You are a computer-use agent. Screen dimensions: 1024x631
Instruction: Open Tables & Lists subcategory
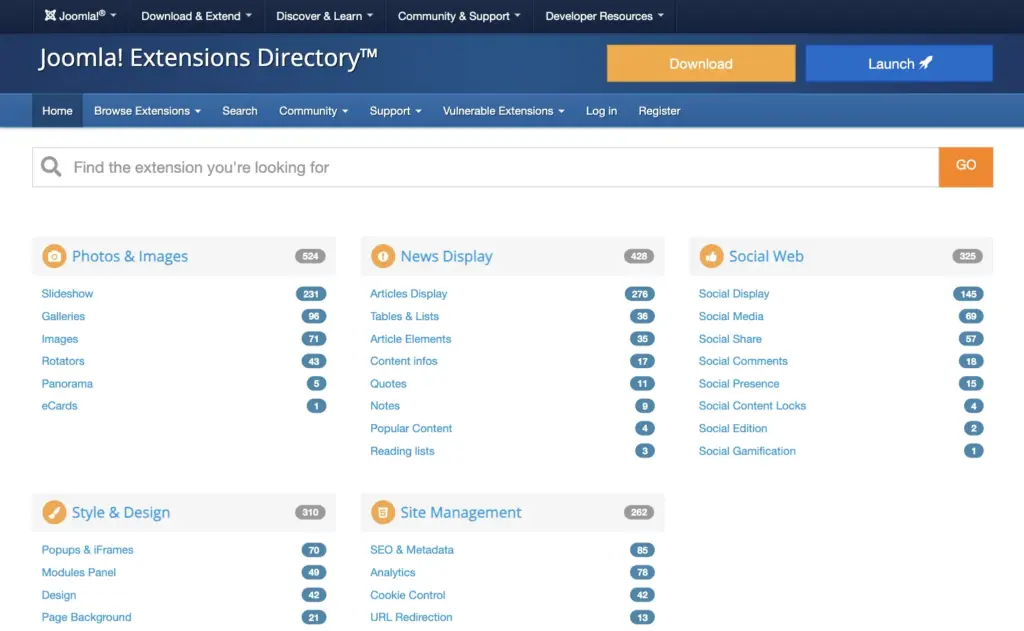404,316
